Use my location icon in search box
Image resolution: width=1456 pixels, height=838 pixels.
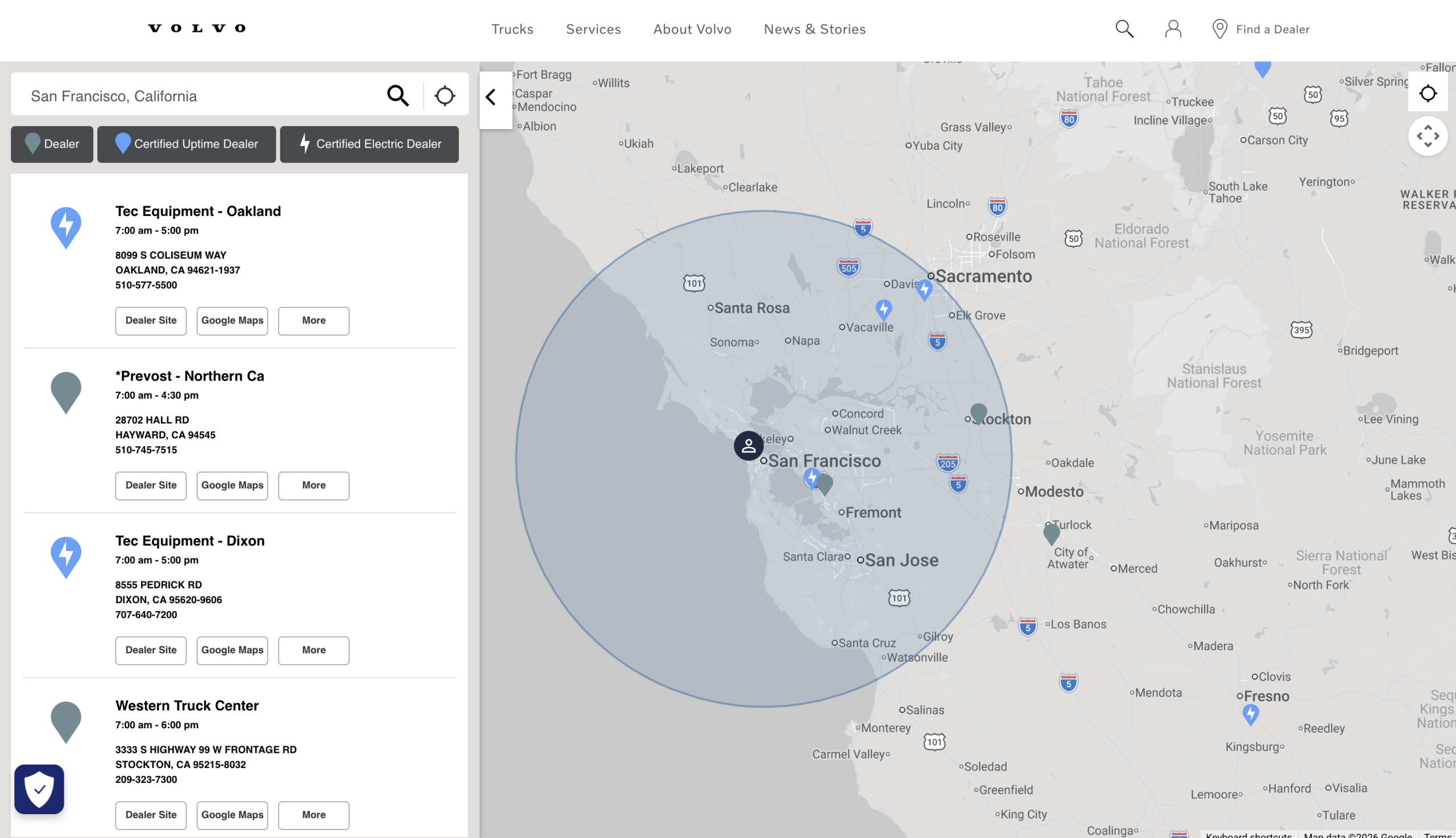(444, 96)
